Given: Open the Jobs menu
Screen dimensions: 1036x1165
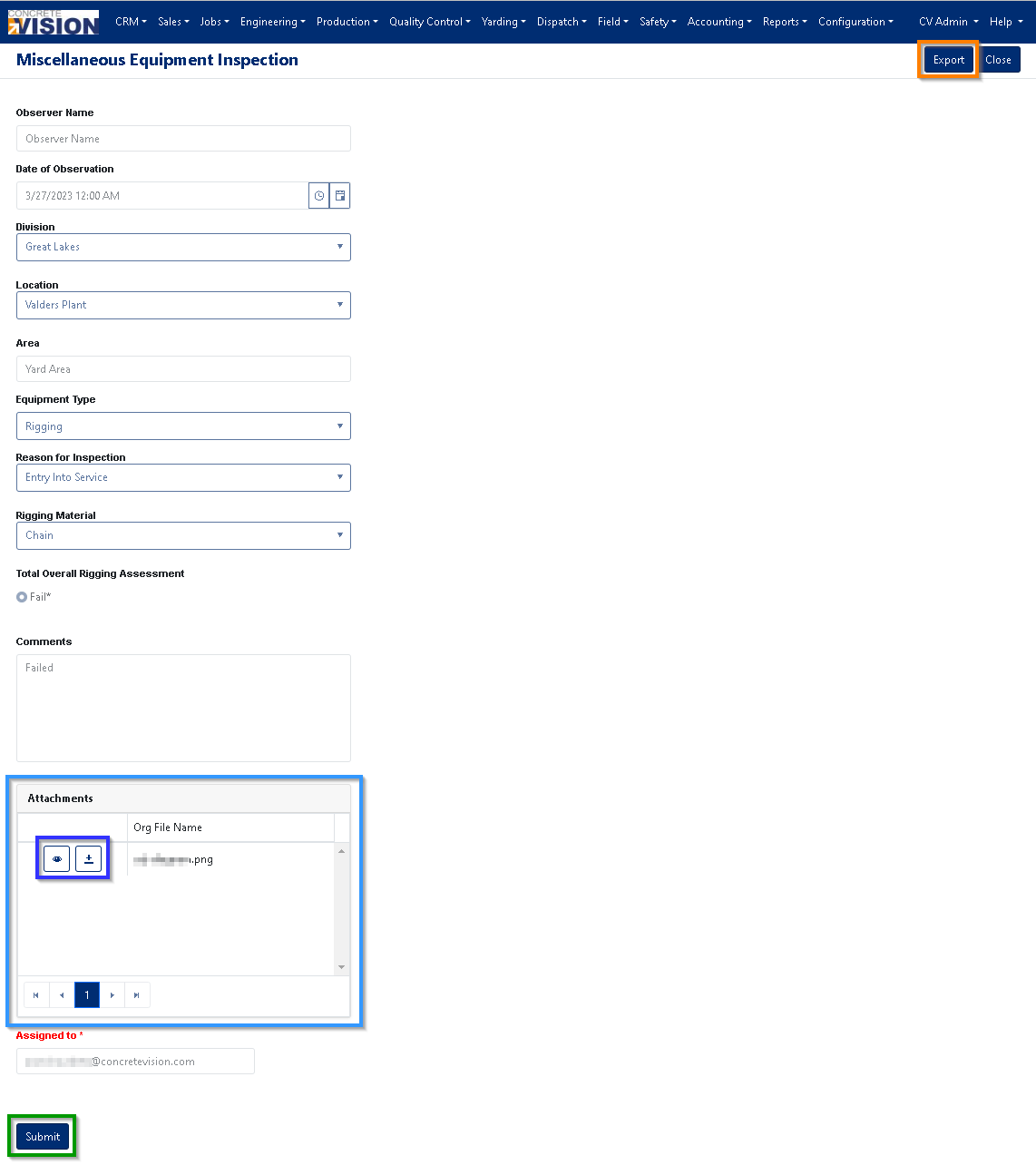Looking at the screenshot, I should click(214, 22).
